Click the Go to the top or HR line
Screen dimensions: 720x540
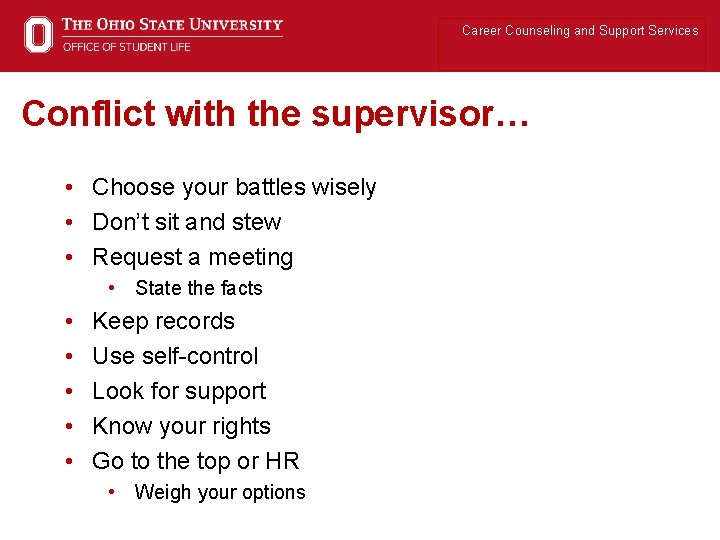[x=196, y=461]
